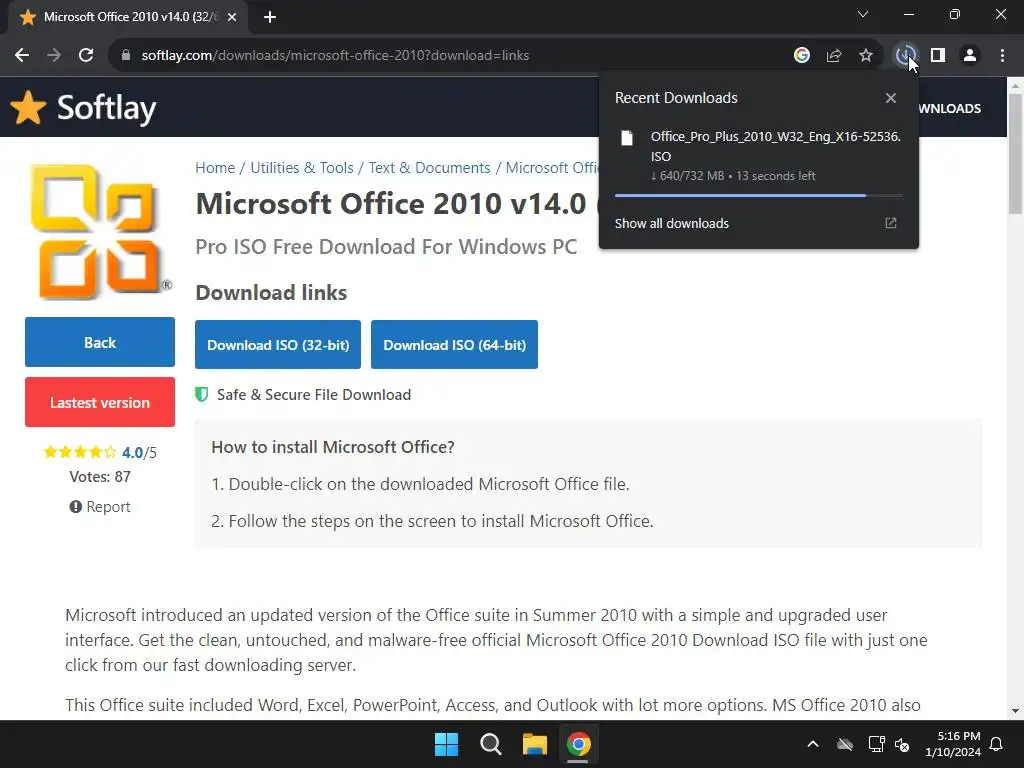Open the Google icon in address bar
Viewport: 1024px width, 768px height.
[x=802, y=56]
